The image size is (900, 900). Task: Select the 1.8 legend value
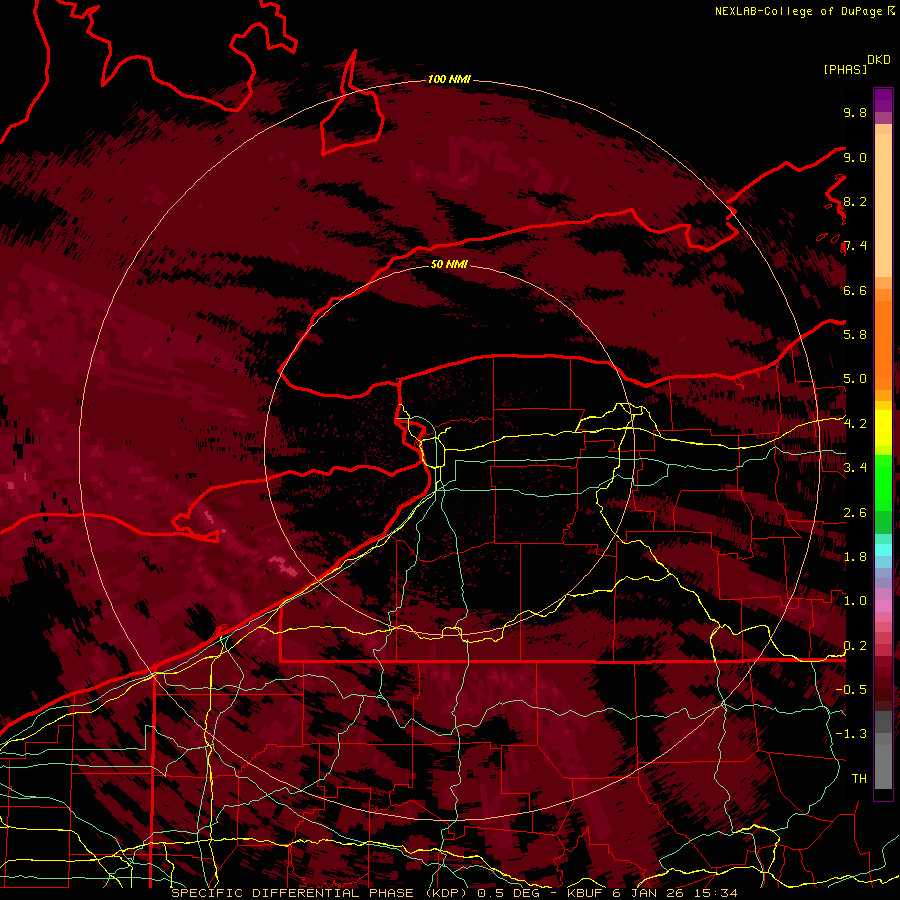[x=855, y=557]
